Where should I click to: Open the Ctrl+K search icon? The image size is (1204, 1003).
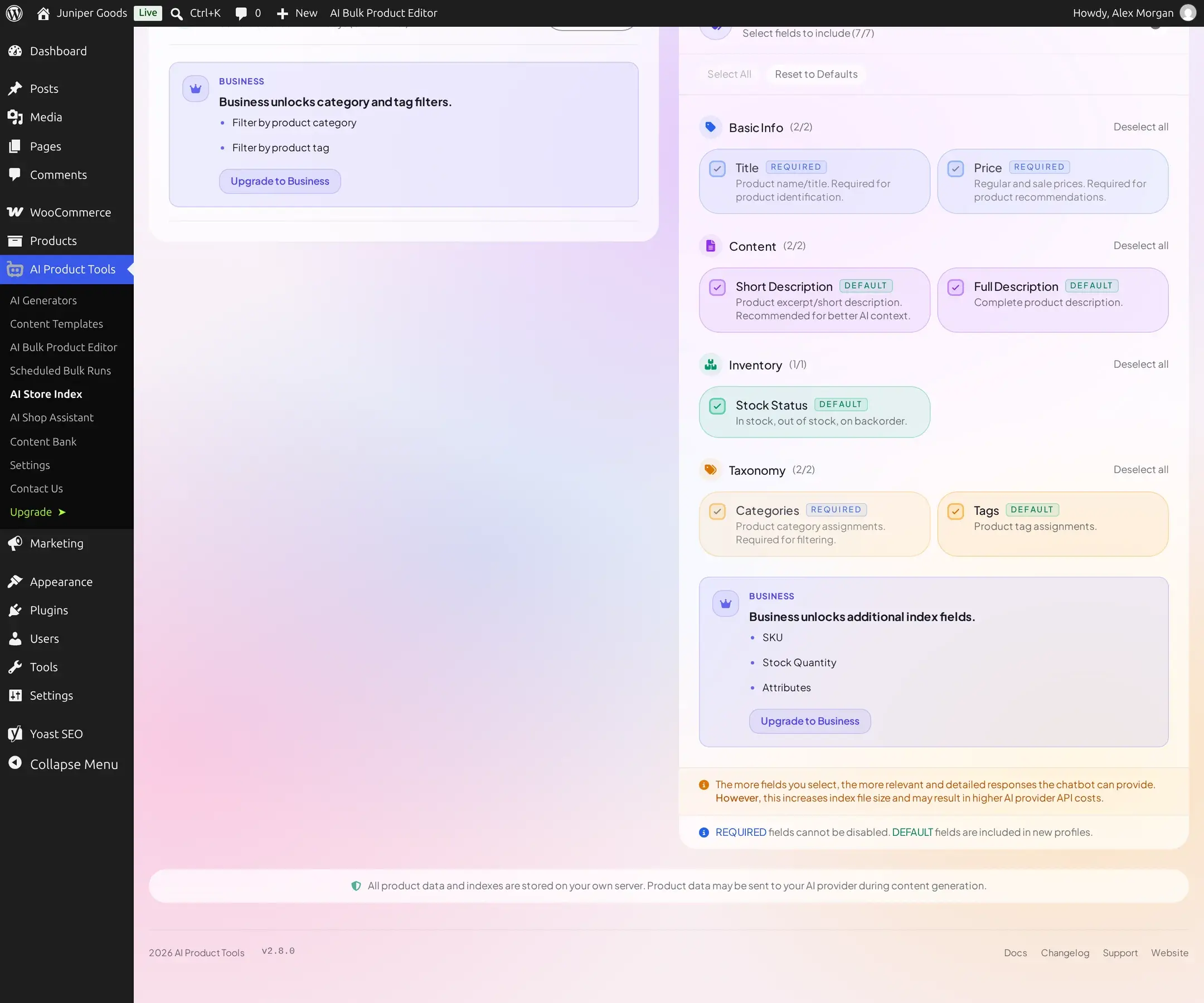tap(177, 13)
